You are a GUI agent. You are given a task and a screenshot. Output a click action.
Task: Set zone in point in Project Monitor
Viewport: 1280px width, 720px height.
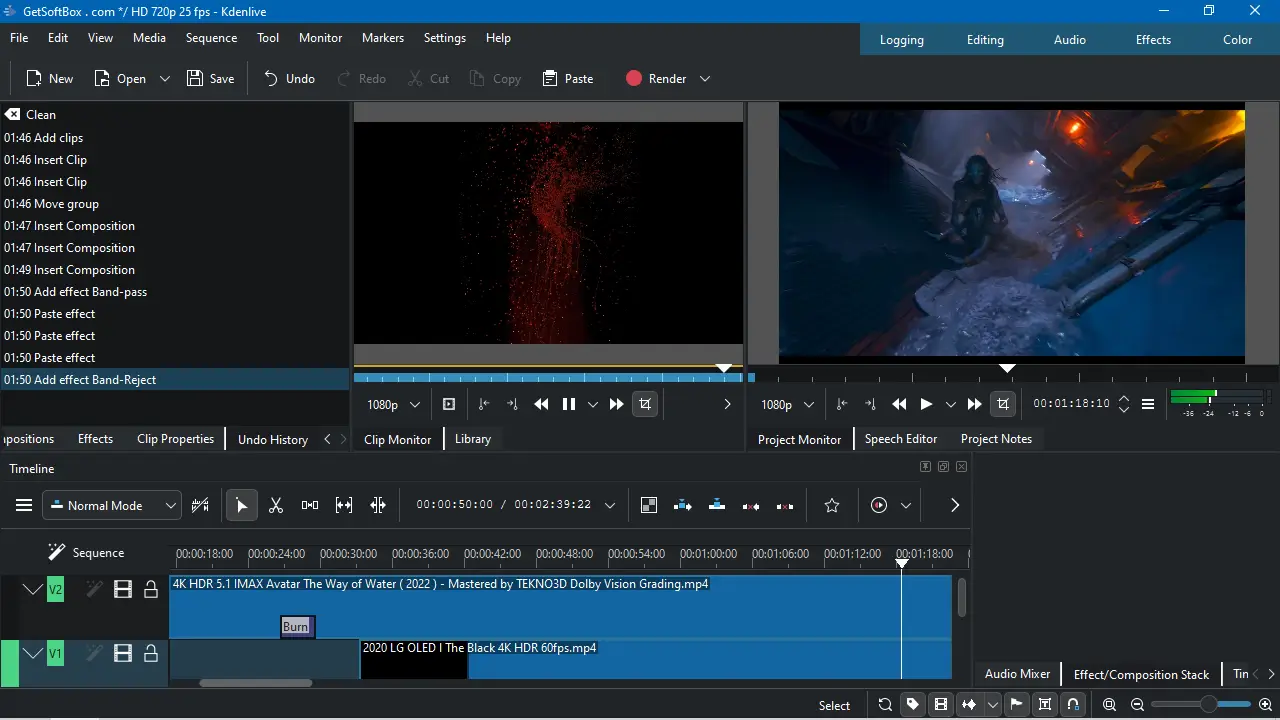tap(842, 404)
